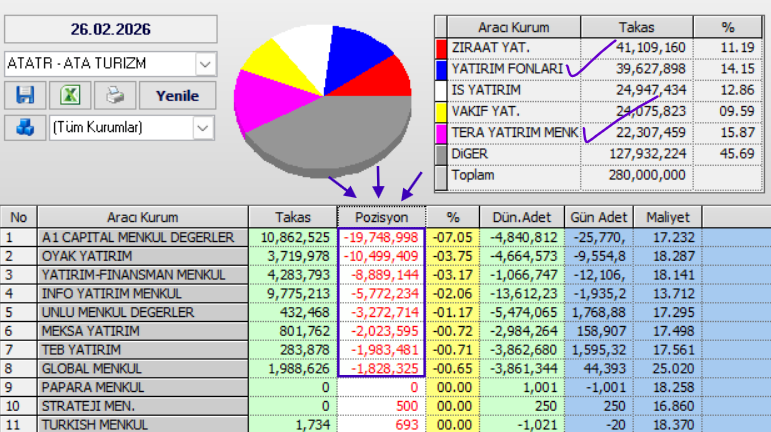771x432 pixels.
Task: Click the blue YATIRIM FONLARI color swatch
Action: [441, 69]
